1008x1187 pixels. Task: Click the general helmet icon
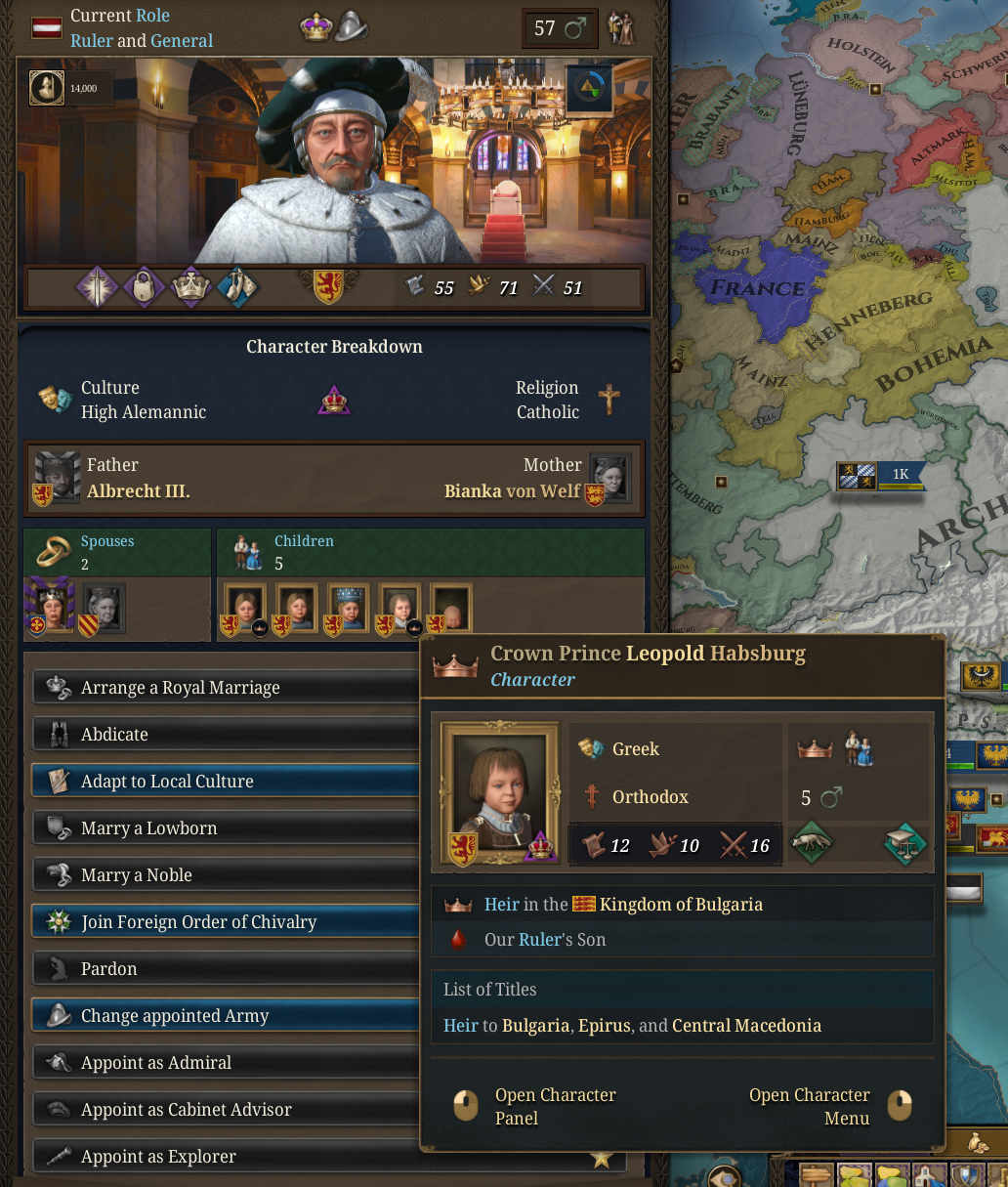coord(352,26)
